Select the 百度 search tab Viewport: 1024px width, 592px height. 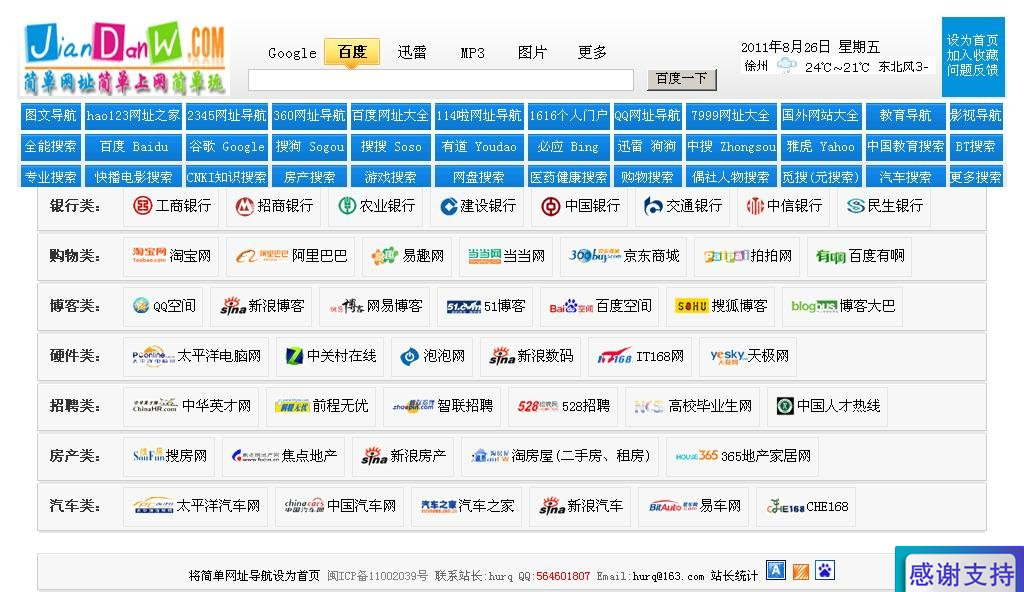[x=352, y=52]
